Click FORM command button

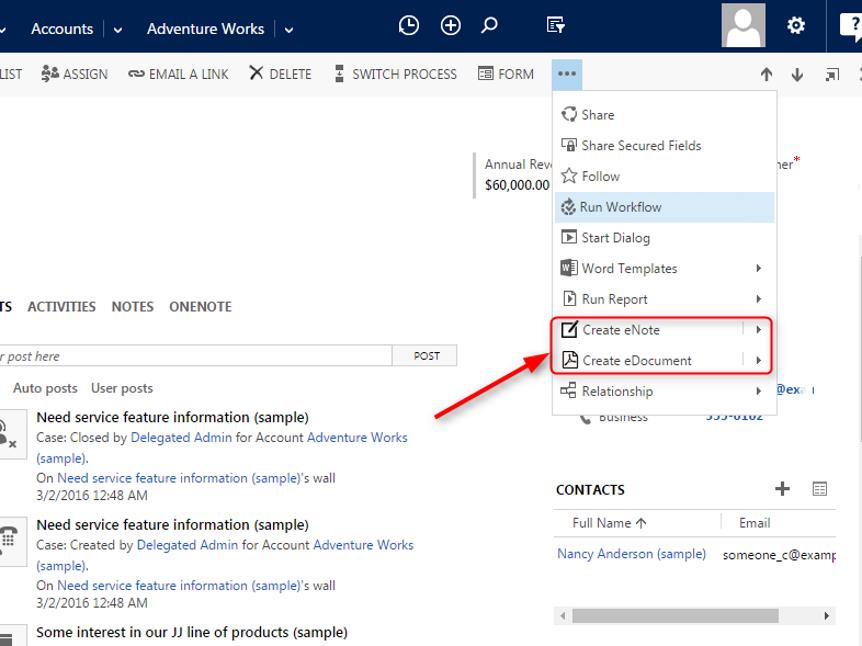click(506, 74)
